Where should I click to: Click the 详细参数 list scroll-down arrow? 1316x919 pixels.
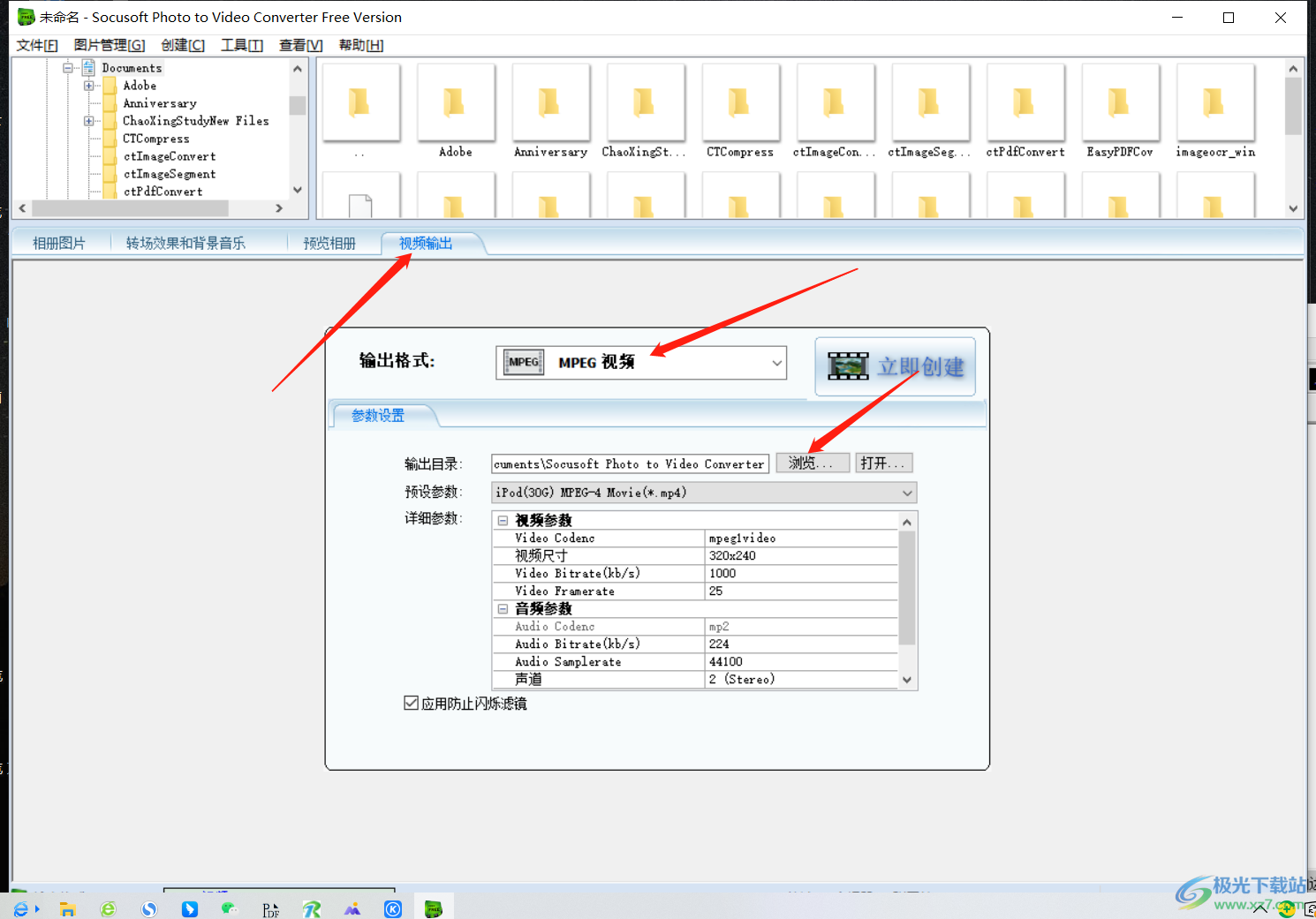[x=907, y=680]
